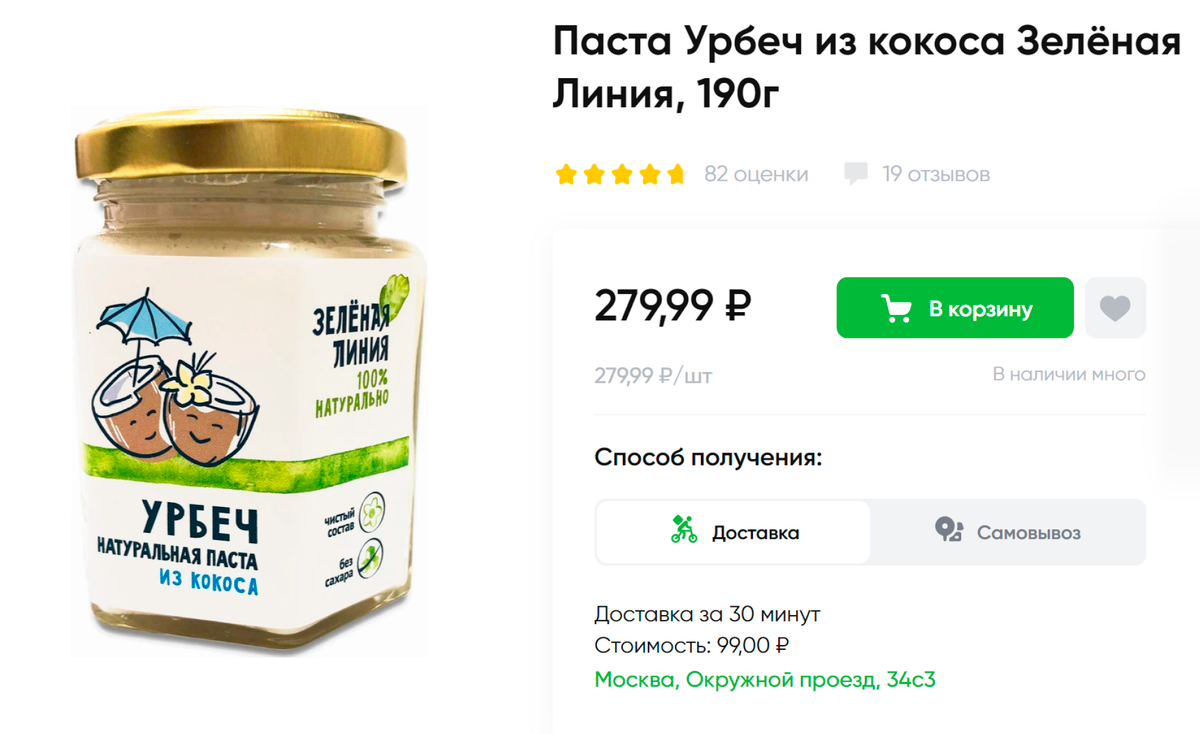The width and height of the screenshot is (1200, 734).
Task: Open the 82 оценки ratings link
Action: tap(756, 174)
